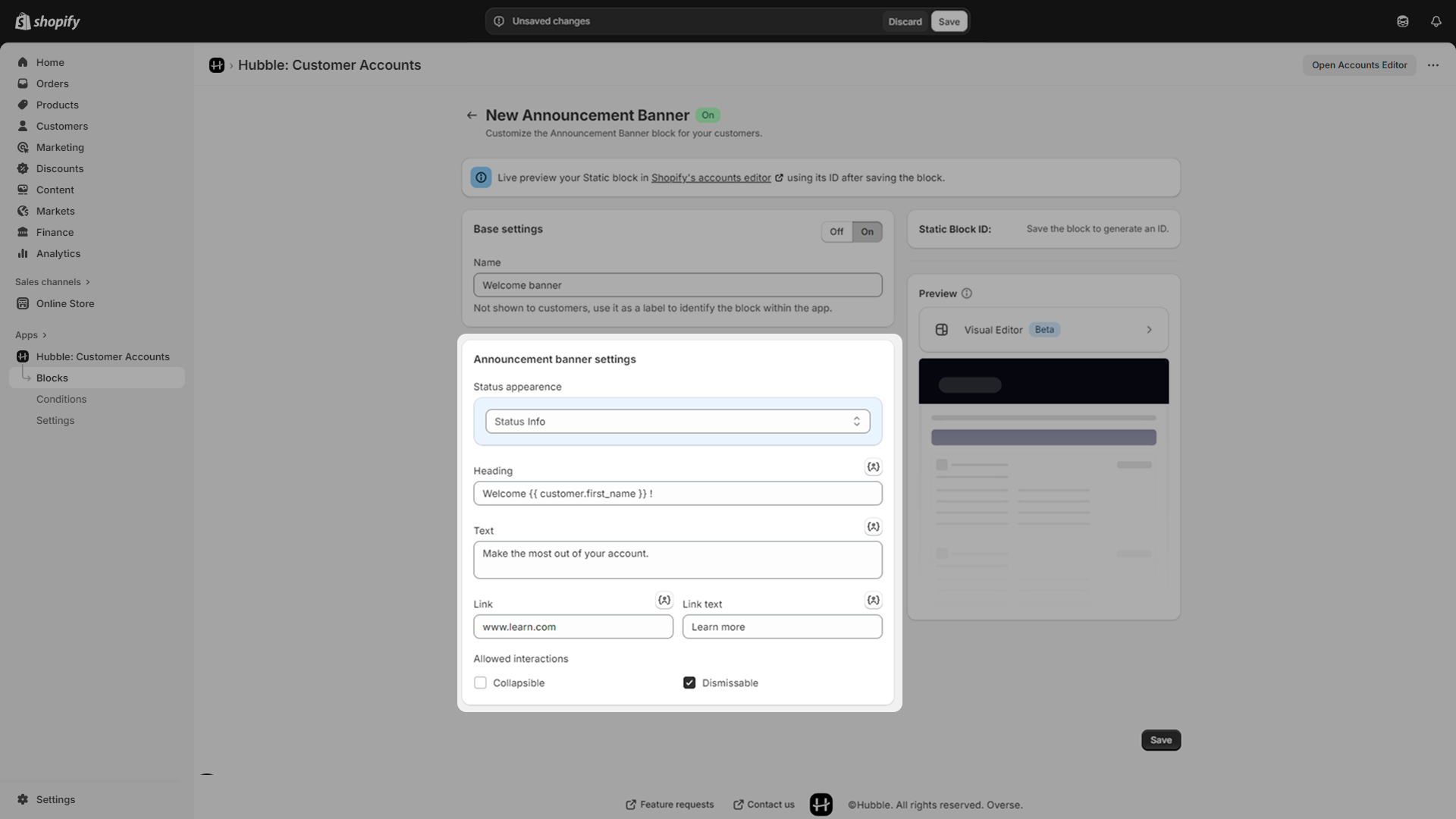
Task: Insert variable into Link text field
Action: click(x=873, y=601)
